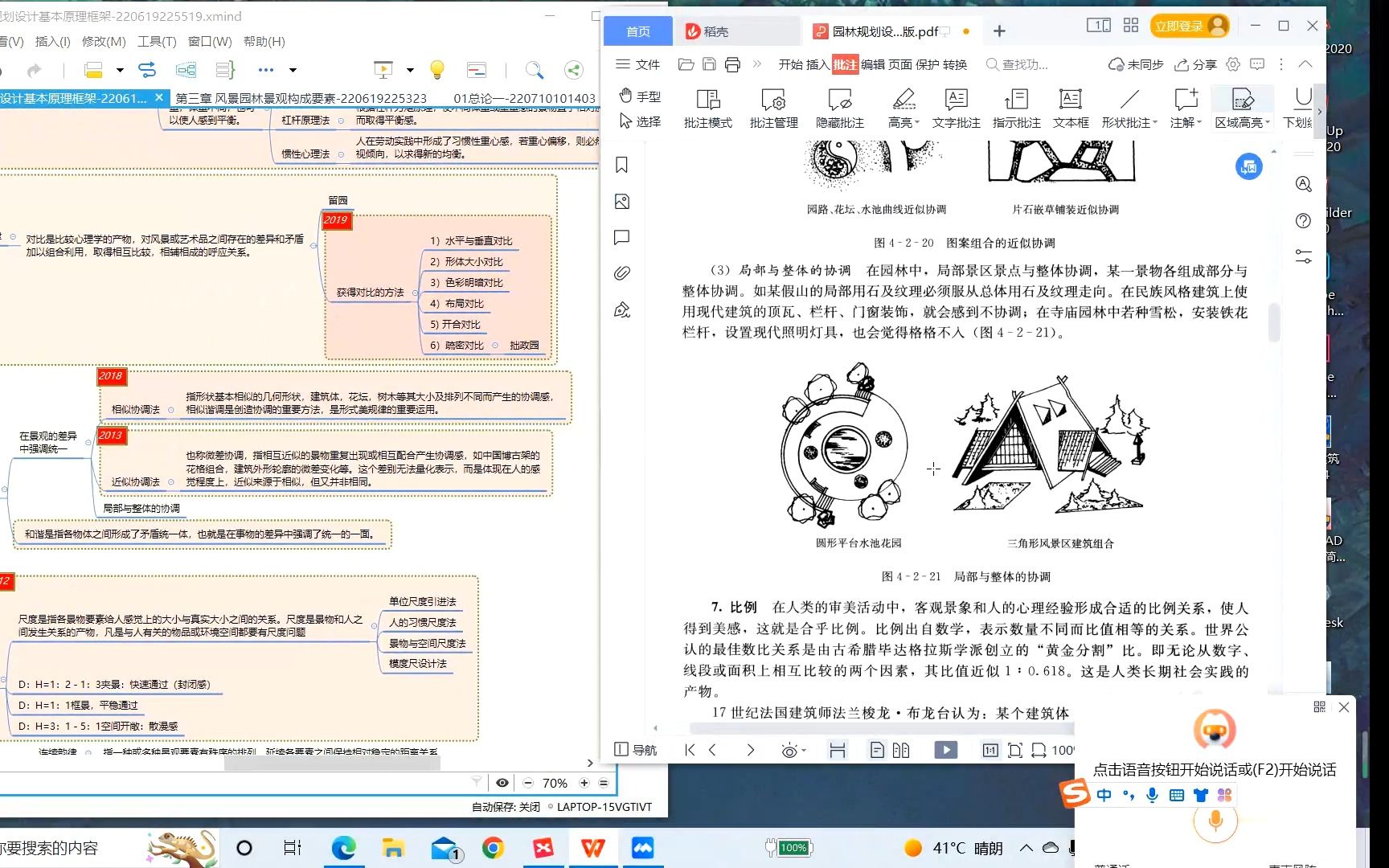Screen dimensions: 1389x868
Task: Toggle the 导航 navigation pane
Action: point(635,750)
